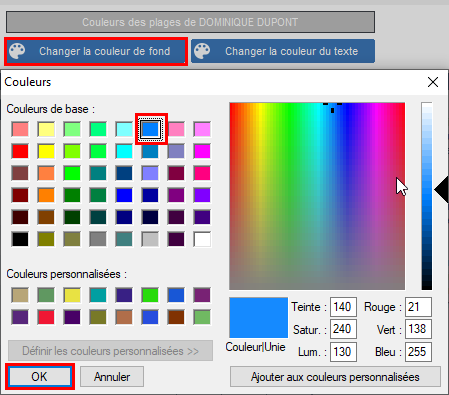
Task: Click inside the rainbow color spectrum field
Action: (x=317, y=196)
